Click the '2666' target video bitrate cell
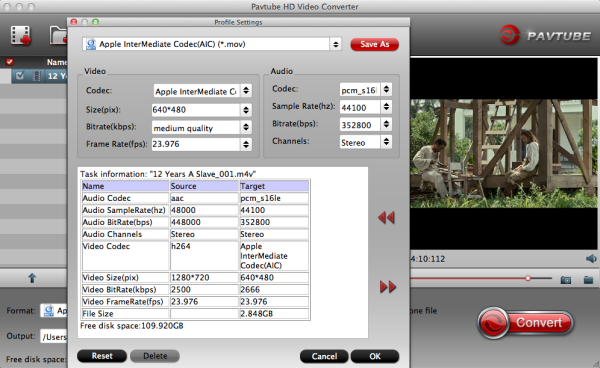The height and width of the screenshot is (368, 600). pyautogui.click(x=274, y=290)
